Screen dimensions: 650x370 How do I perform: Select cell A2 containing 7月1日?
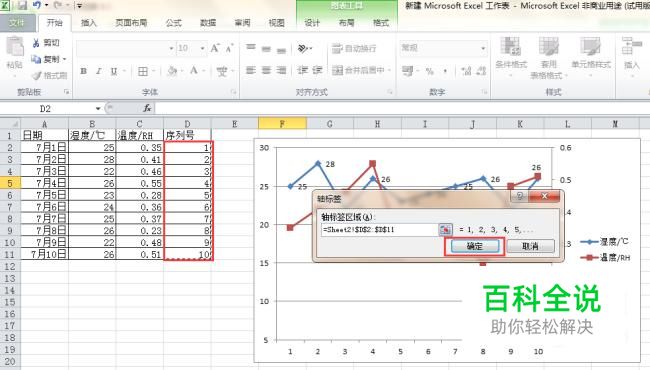[x=44, y=147]
